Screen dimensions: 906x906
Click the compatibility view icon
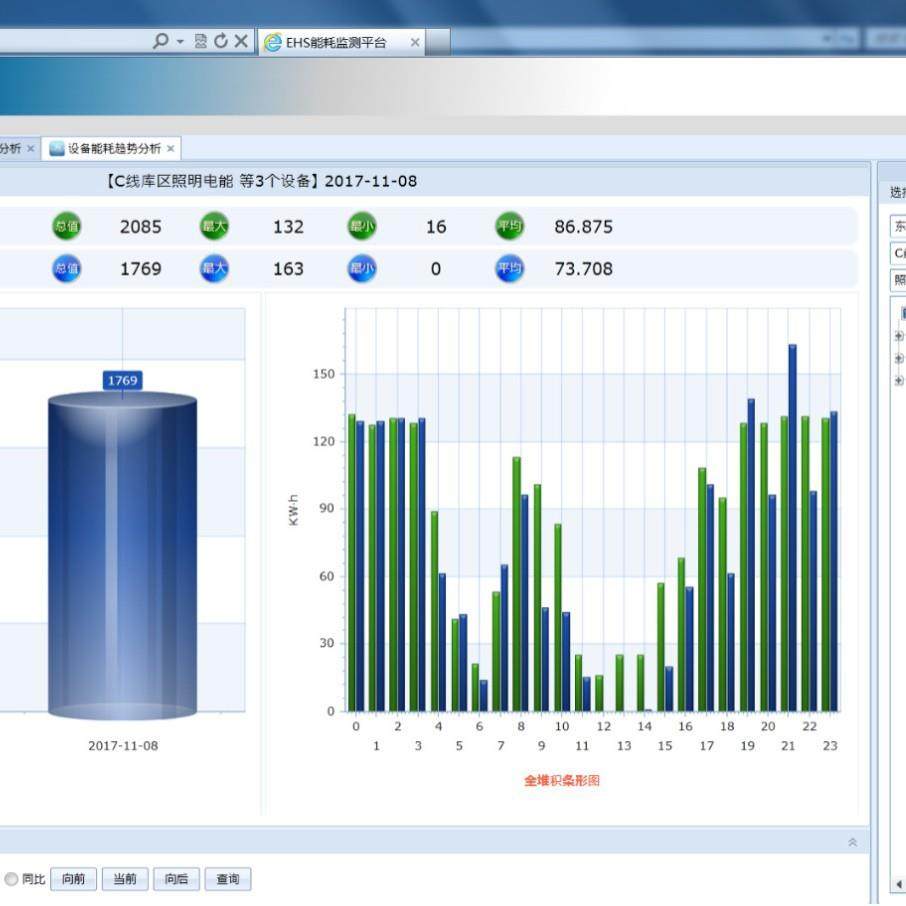click(200, 41)
